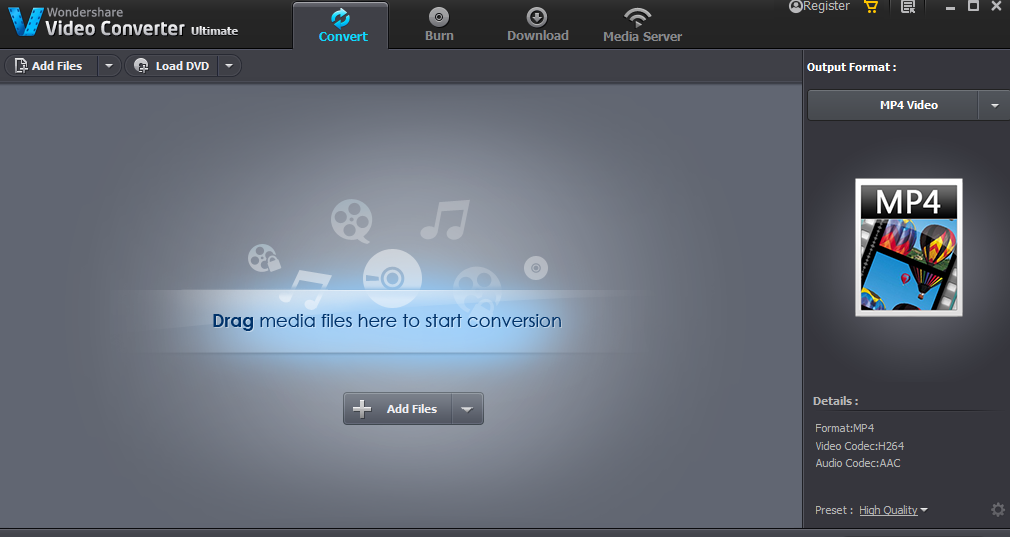Click the Load DVD button
The width and height of the screenshot is (1010, 537).
171,66
